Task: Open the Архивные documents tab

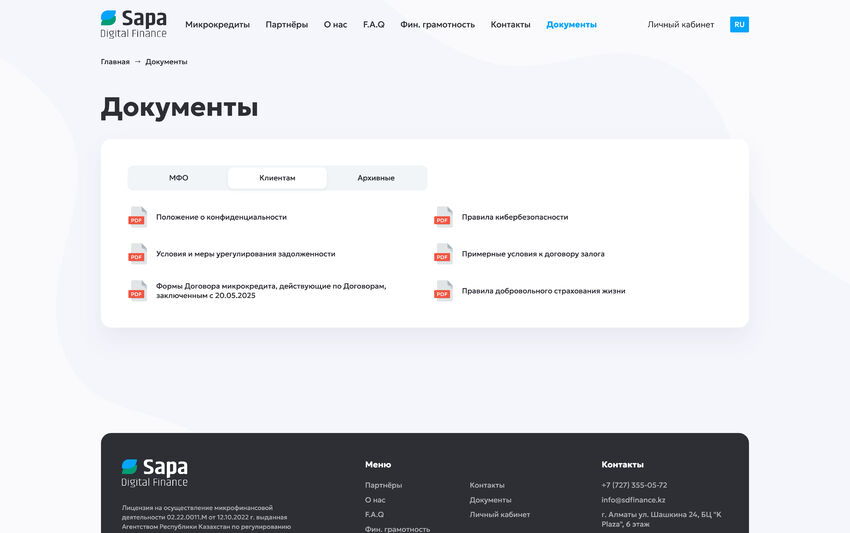Action: (x=376, y=178)
